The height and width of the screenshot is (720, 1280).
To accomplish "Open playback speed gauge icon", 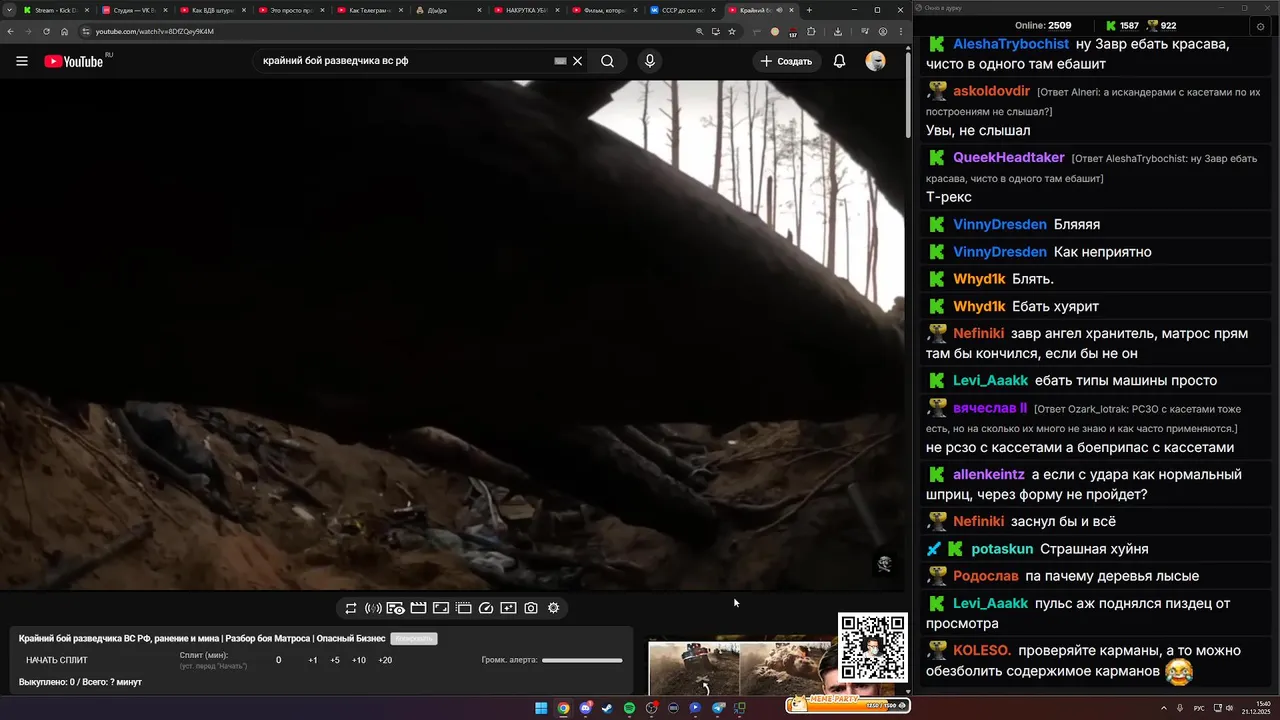I will 486,608.
